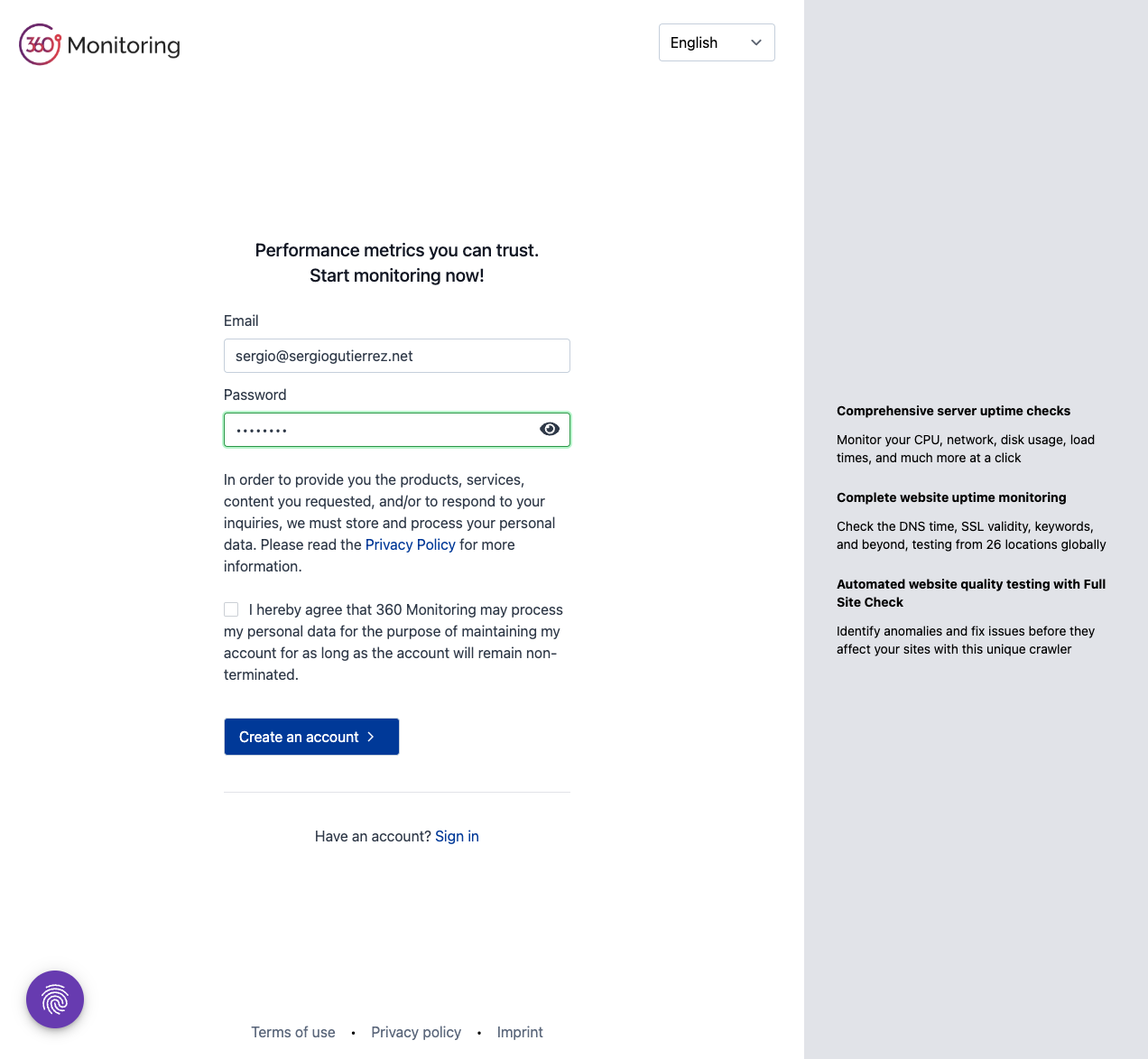Screen dimensions: 1148x1059
Task: Click the Email field label
Action: [x=241, y=320]
